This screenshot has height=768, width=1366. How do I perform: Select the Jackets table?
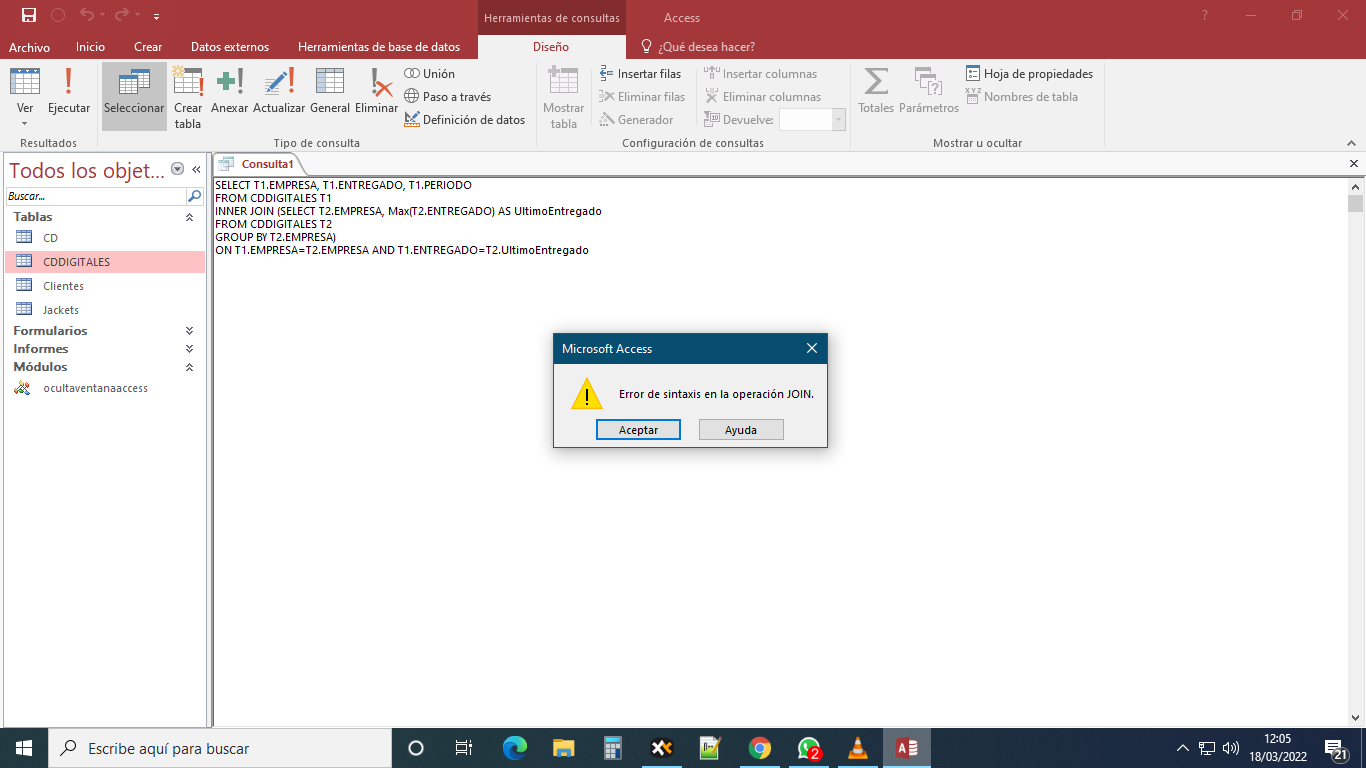[x=105, y=310]
